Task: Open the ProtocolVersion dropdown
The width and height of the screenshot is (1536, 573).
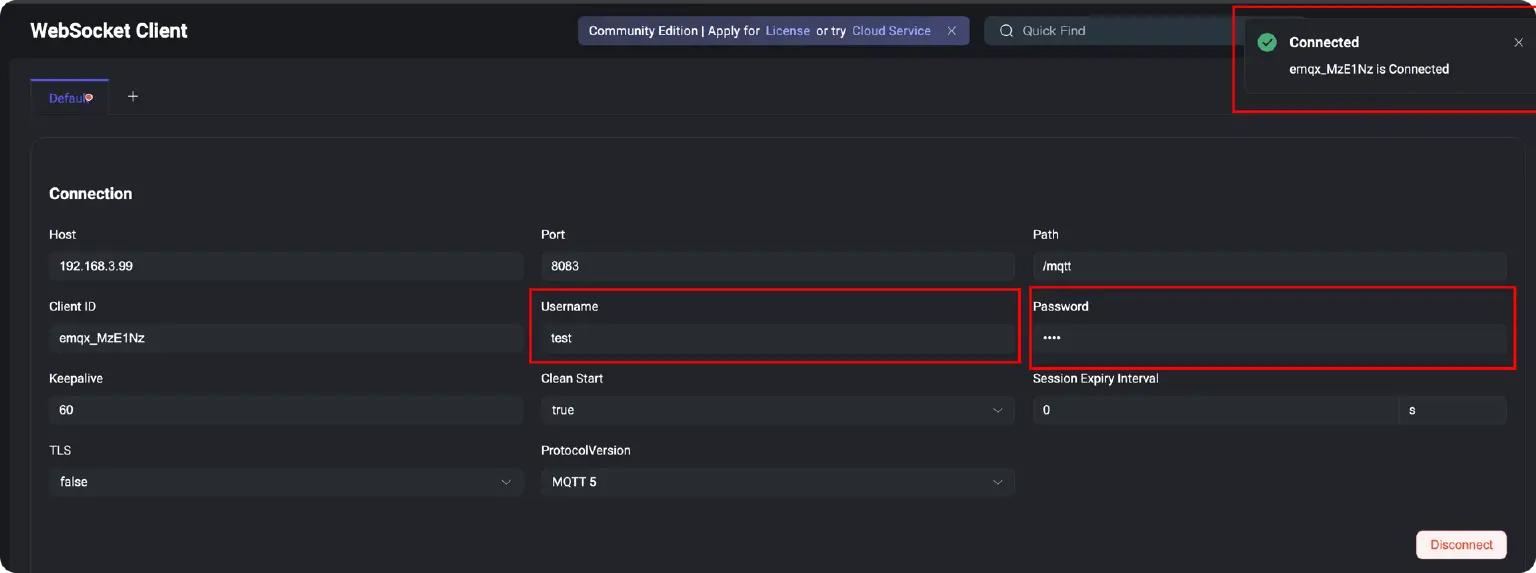Action: (777, 482)
